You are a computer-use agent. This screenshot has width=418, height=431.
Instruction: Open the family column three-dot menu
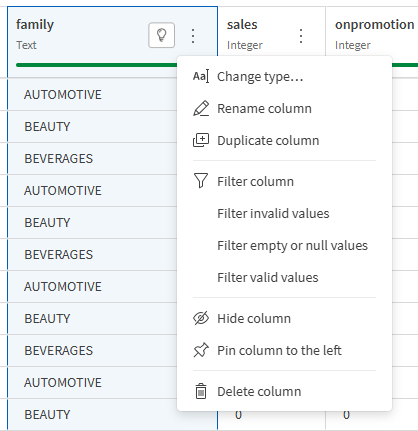pos(193,36)
